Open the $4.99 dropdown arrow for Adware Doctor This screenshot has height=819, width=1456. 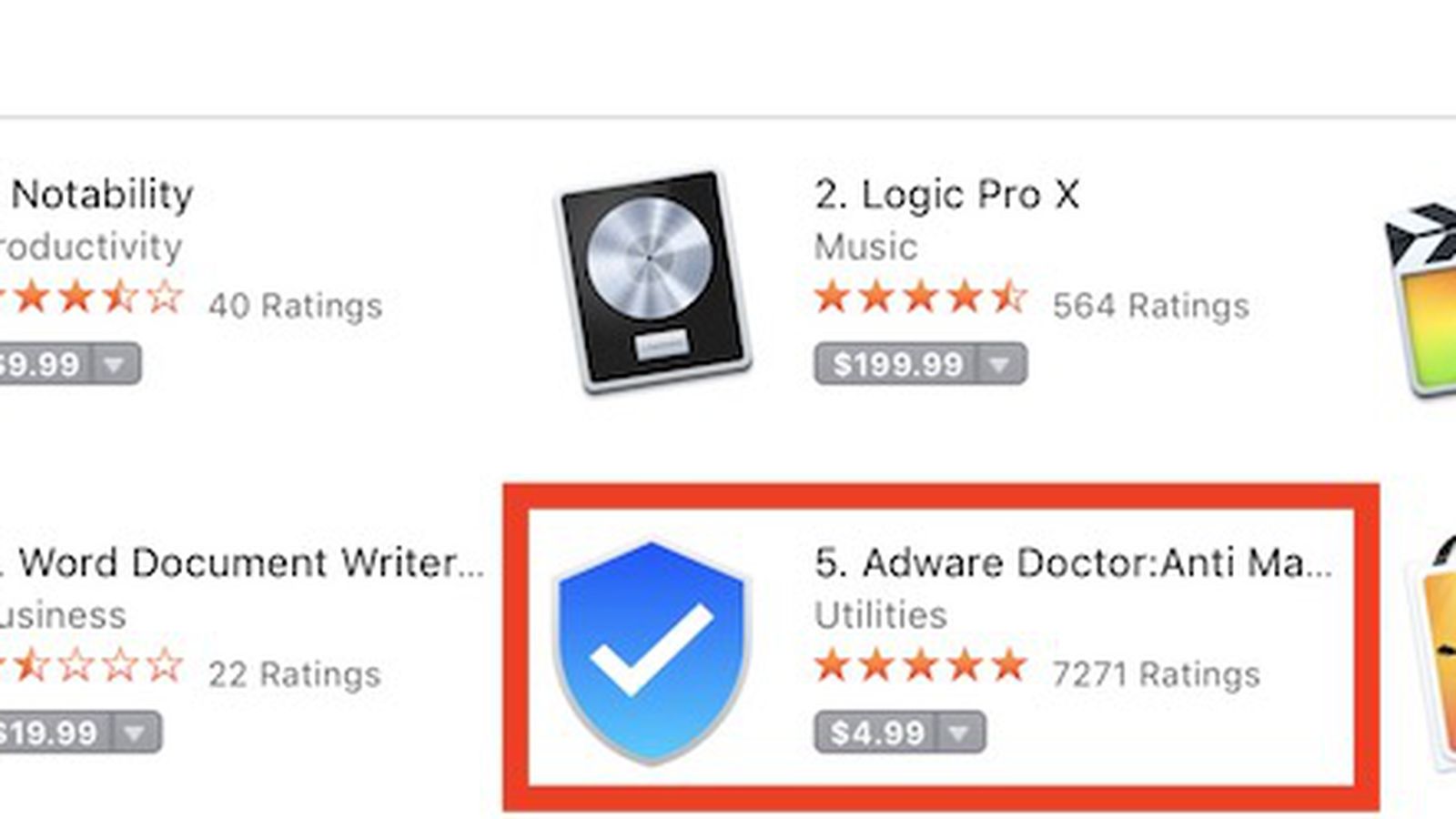click(x=956, y=732)
